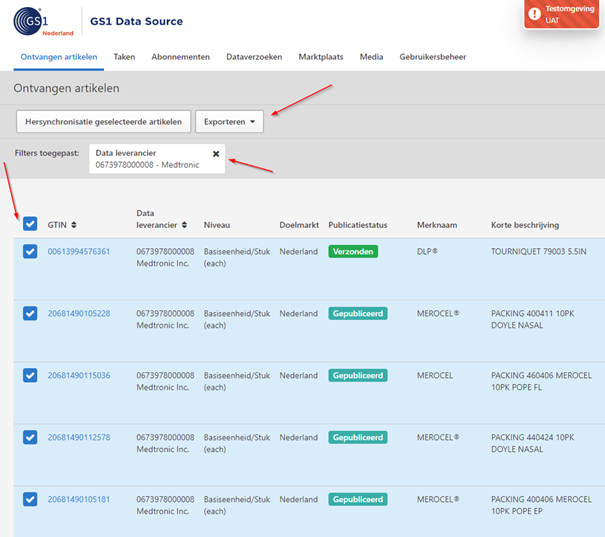Click the Testomgeving UAT banner
This screenshot has width=605, height=537.
click(561, 14)
